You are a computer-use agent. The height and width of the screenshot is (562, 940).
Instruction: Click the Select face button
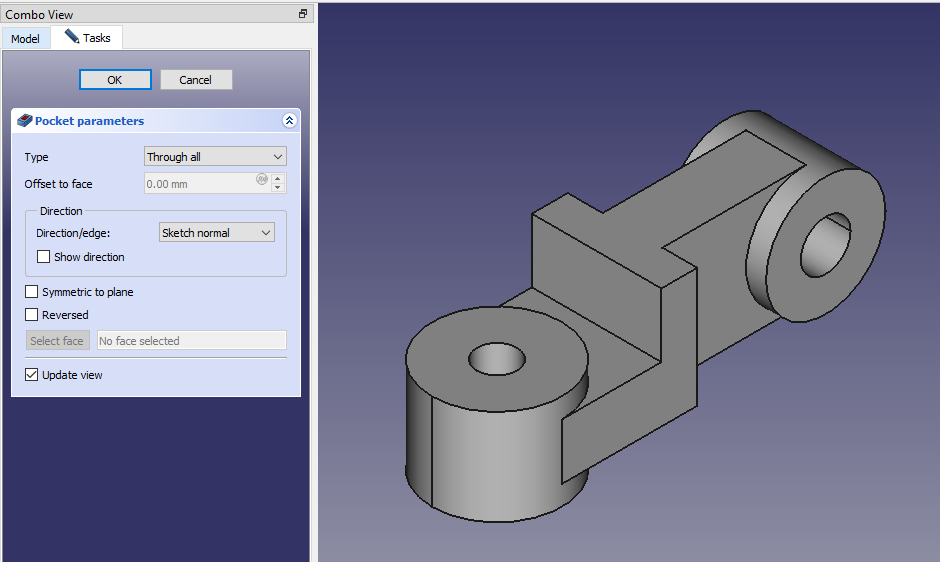(58, 341)
